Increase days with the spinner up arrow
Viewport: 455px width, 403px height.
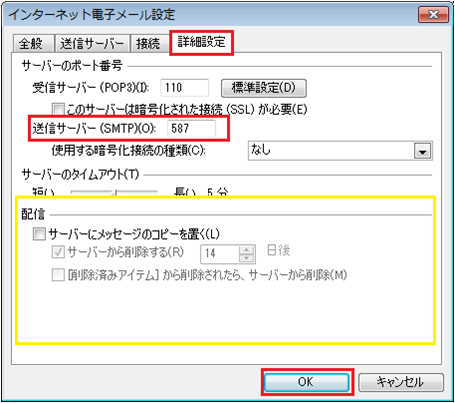coord(247,250)
